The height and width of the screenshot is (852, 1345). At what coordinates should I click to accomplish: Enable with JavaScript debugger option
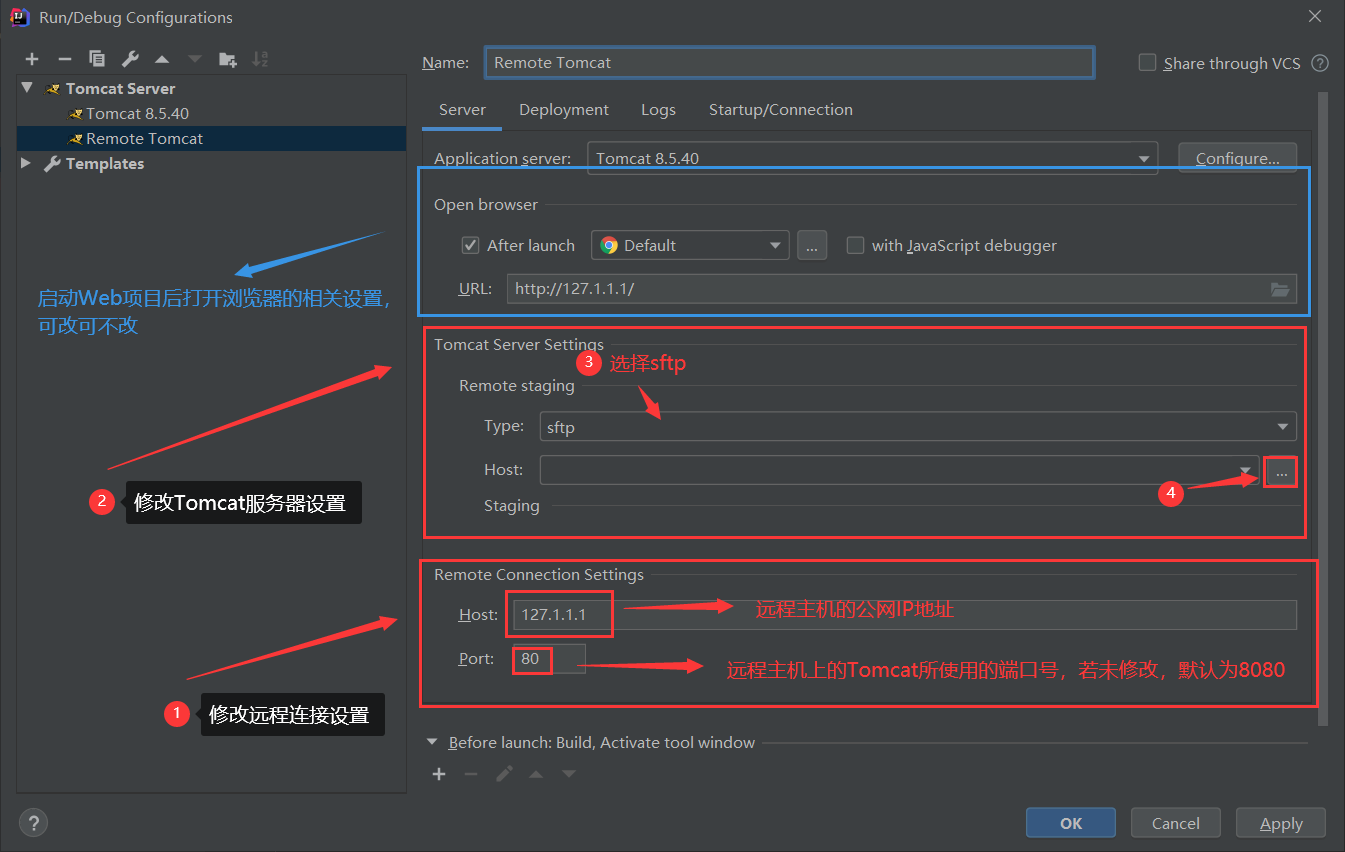(x=855, y=245)
